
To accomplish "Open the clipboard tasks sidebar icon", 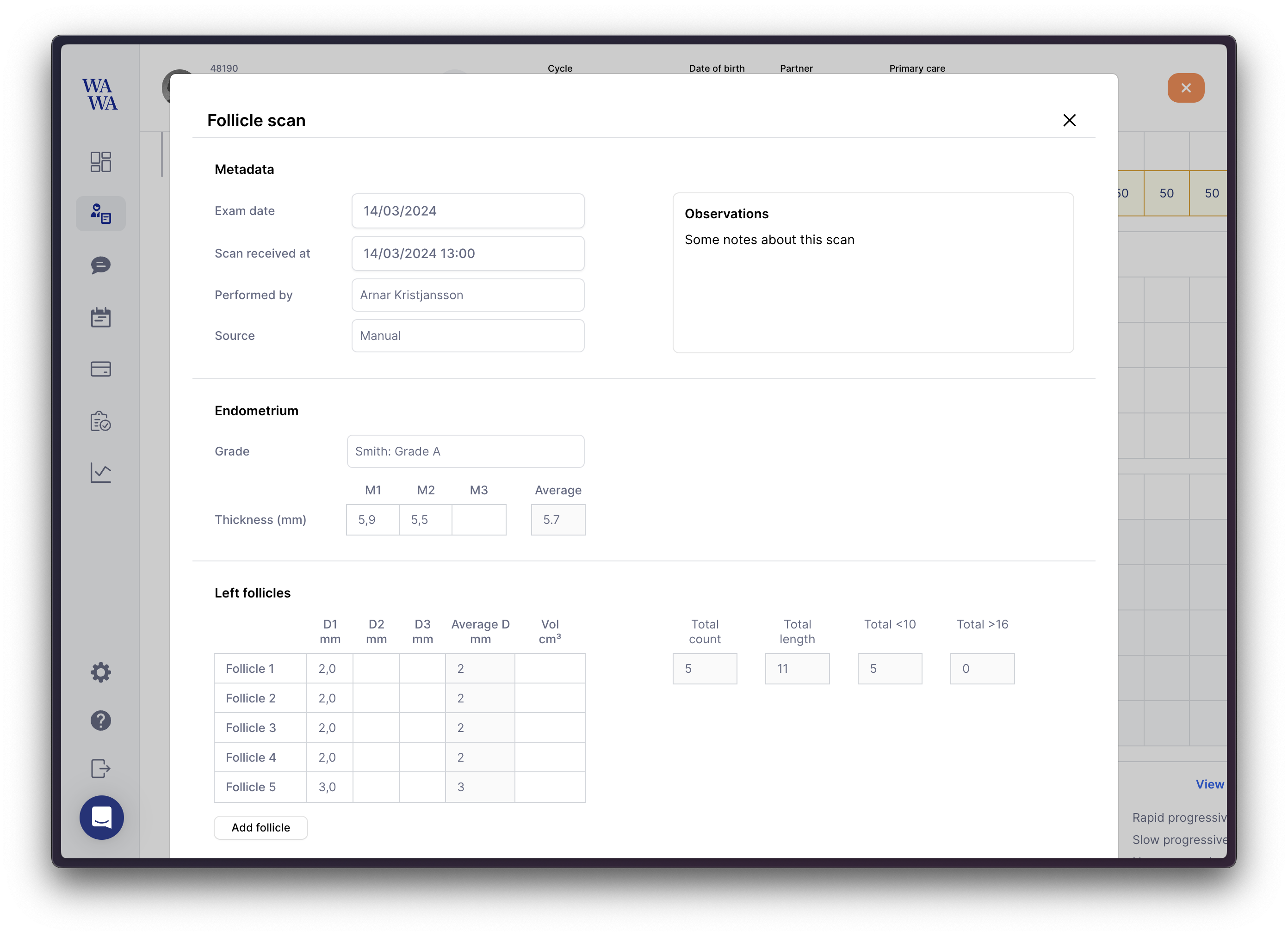I will [100, 421].
